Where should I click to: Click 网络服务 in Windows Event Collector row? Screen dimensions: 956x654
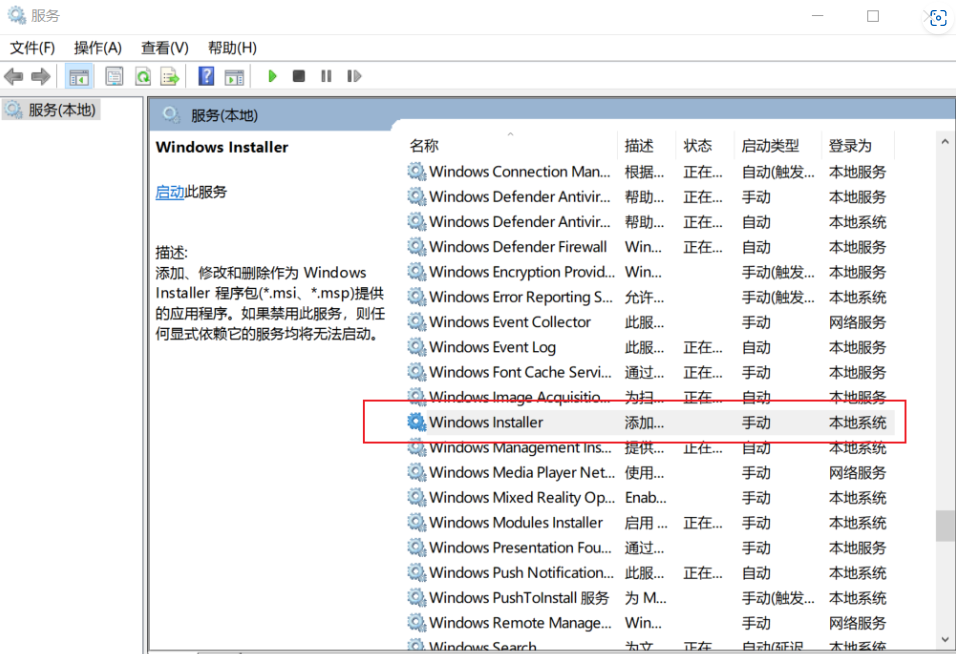[857, 322]
